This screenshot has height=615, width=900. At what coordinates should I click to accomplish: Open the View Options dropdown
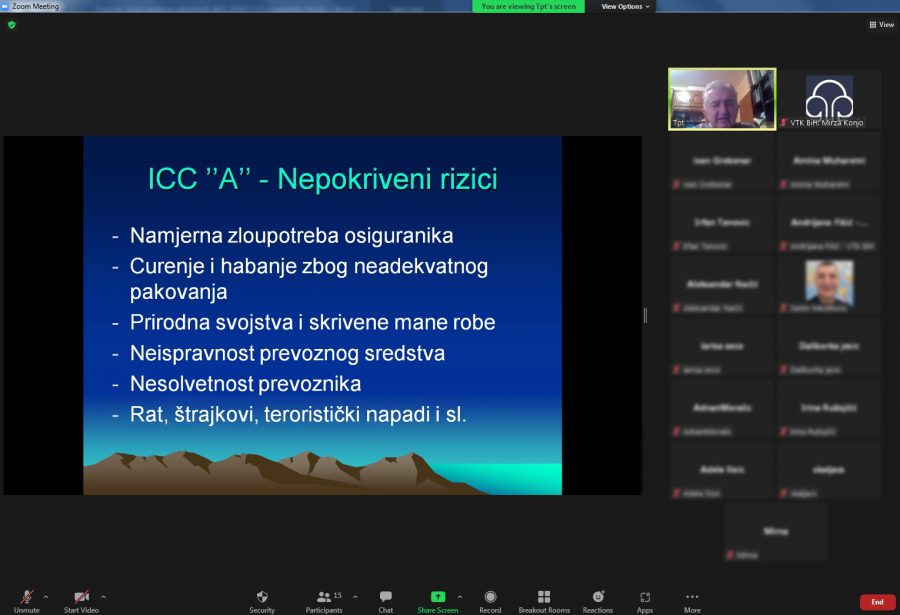click(x=623, y=5)
